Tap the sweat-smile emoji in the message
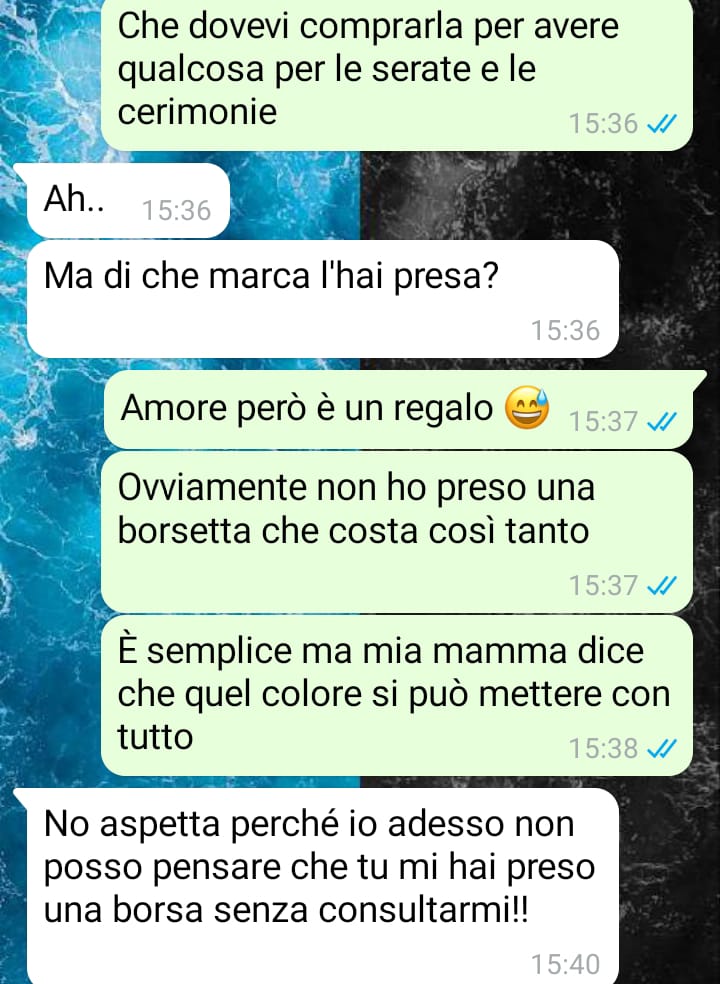This screenshot has width=720, height=984. (527, 408)
